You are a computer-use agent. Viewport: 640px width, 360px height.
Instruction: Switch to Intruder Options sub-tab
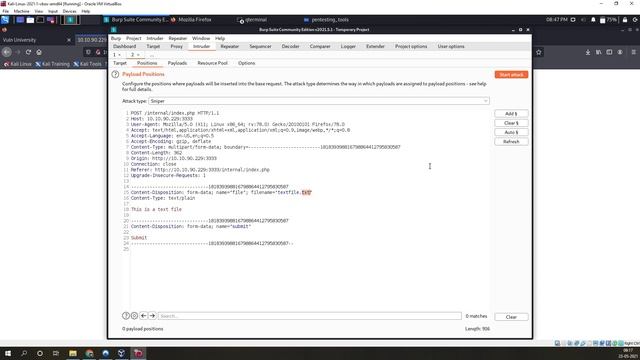pos(247,63)
